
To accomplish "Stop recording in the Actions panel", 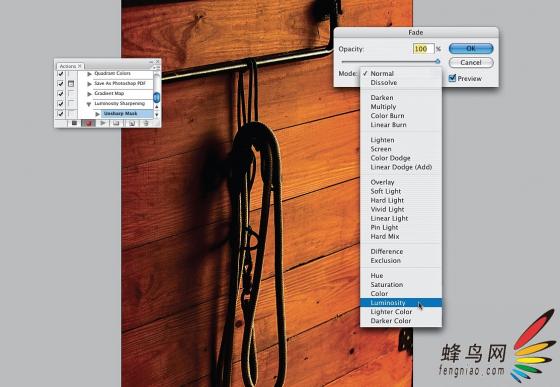I will (74, 123).
